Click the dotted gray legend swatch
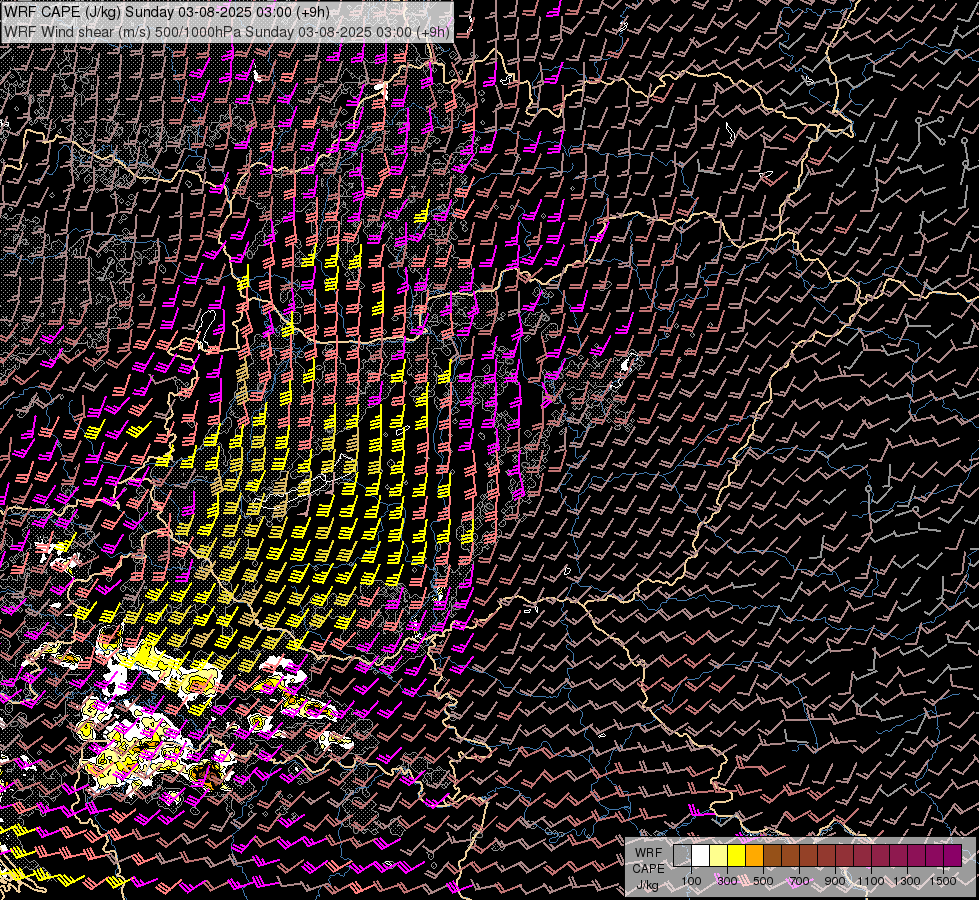This screenshot has height=900, width=979. click(682, 855)
